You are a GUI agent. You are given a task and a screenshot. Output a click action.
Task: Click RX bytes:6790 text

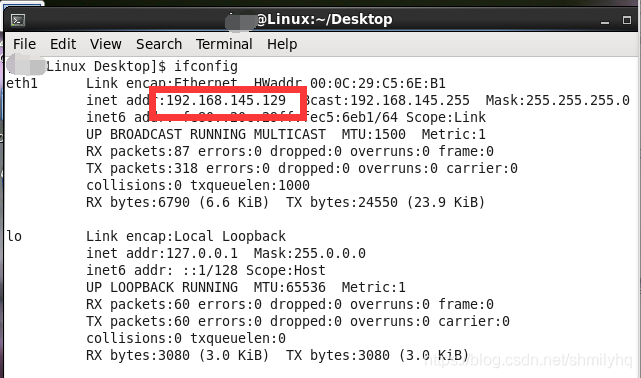point(138,202)
